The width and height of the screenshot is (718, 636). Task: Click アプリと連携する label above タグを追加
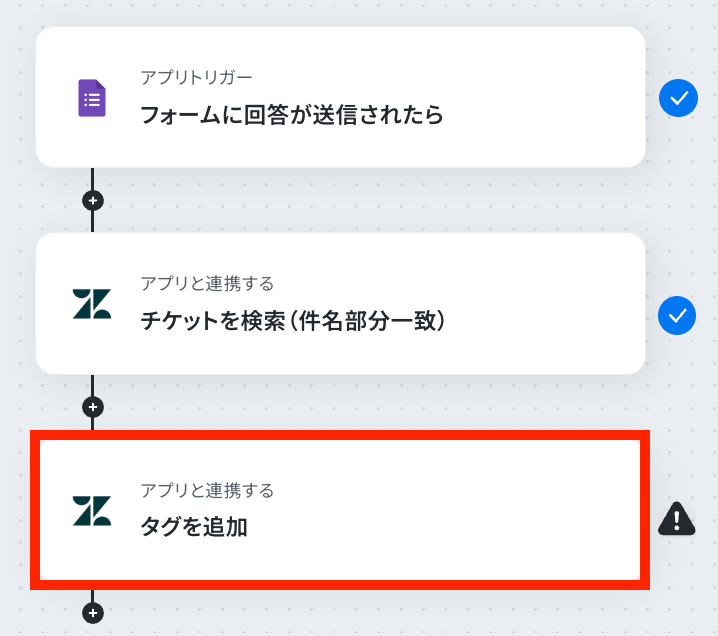tap(207, 490)
